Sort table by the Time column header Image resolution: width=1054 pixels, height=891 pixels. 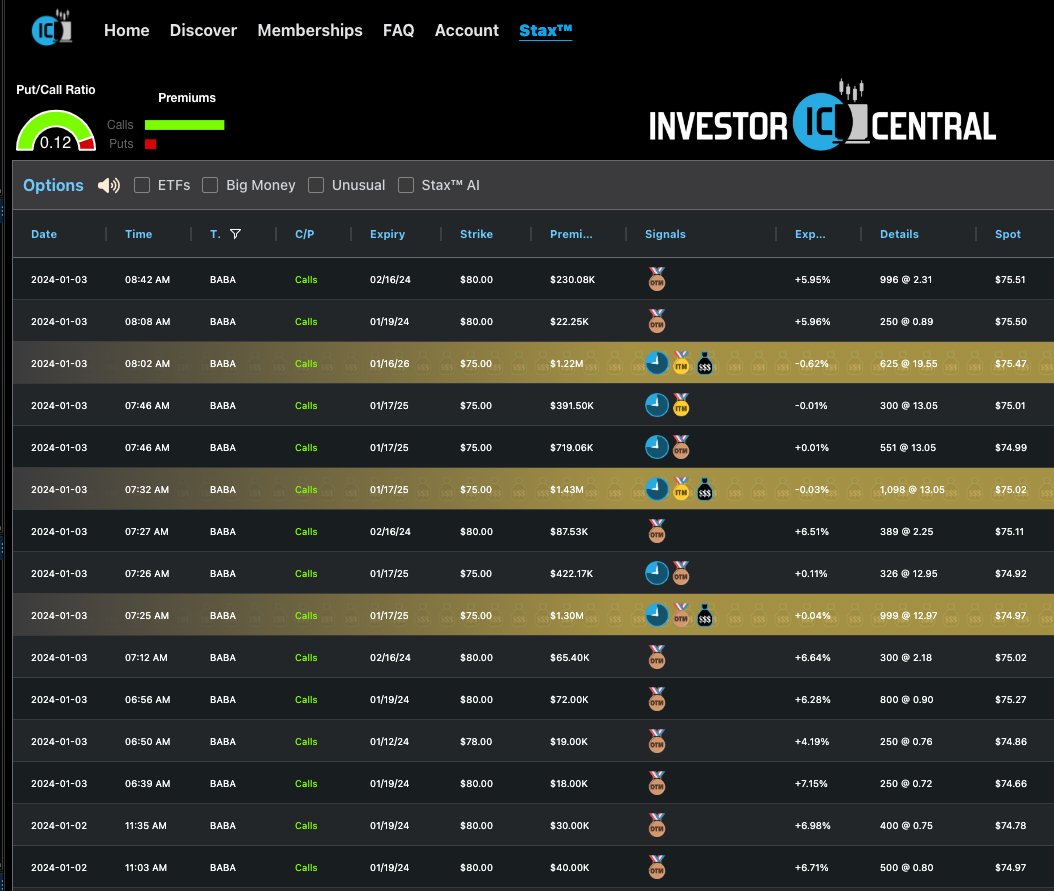138,234
